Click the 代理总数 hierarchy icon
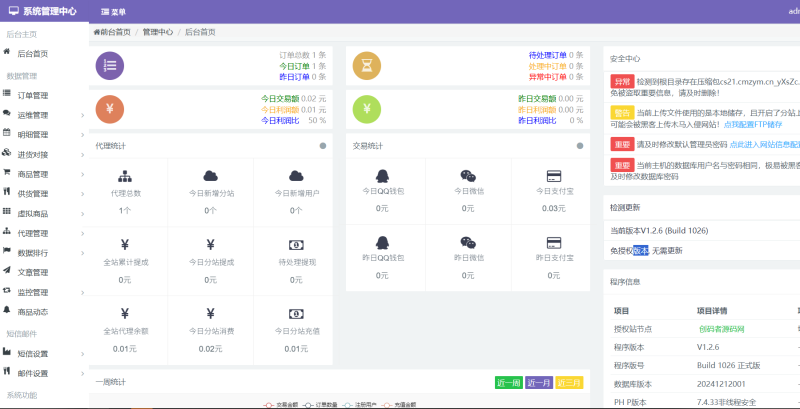This screenshot has width=800, height=409. (125, 176)
